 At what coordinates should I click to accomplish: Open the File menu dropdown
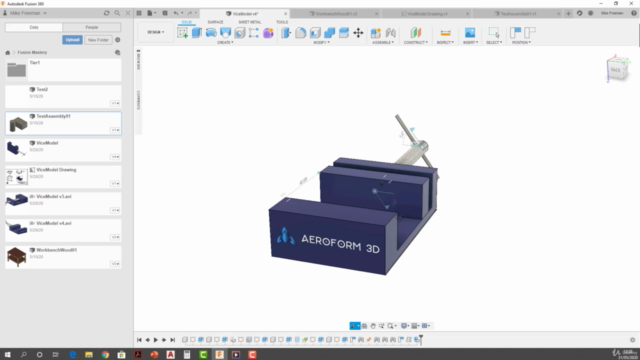click(x=151, y=13)
